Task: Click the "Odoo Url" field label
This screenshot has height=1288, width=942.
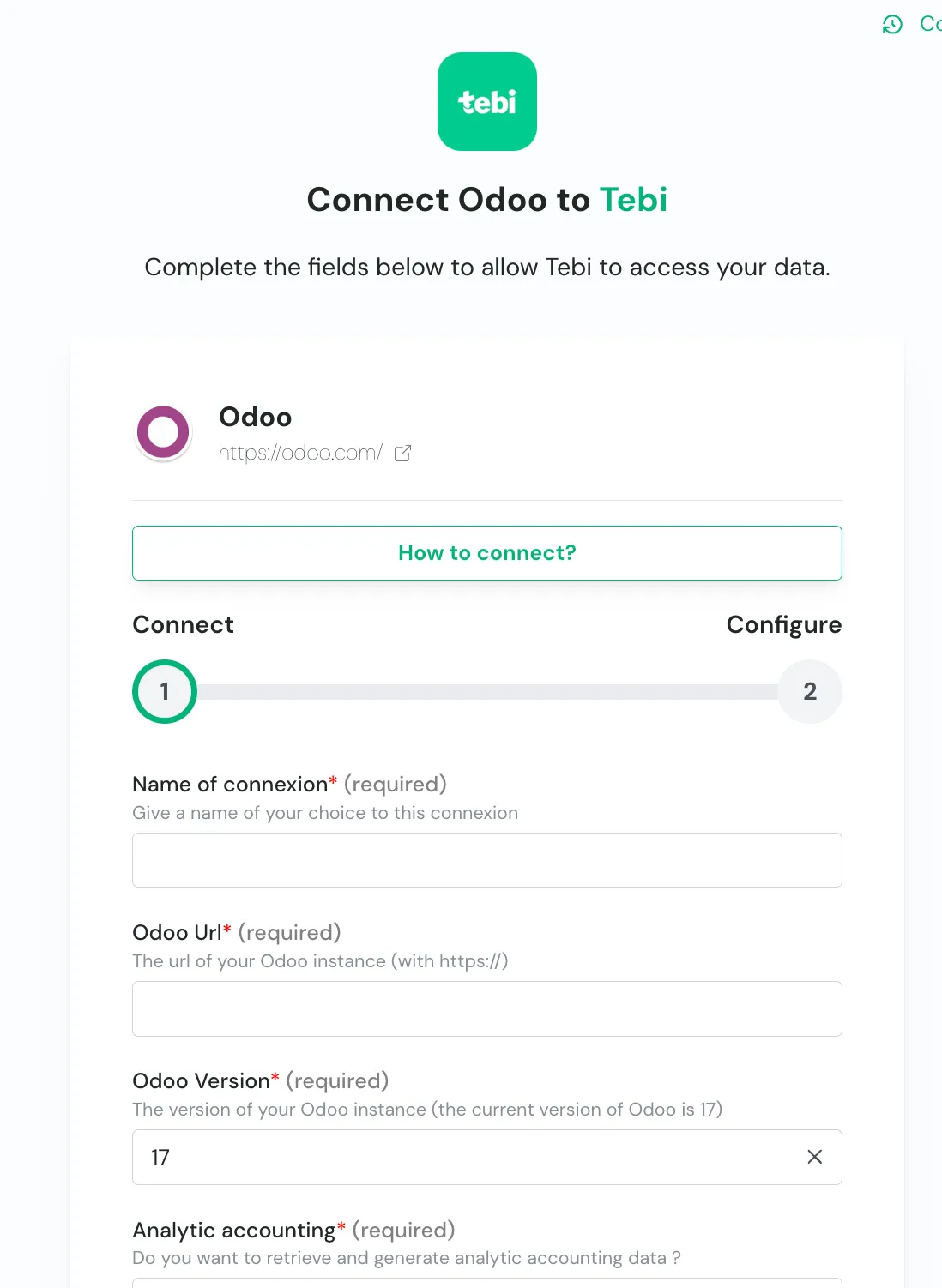Action: pyautogui.click(x=178, y=933)
